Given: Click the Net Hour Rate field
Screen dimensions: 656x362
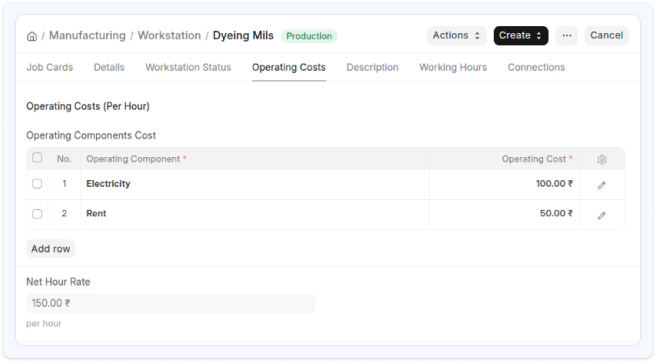Looking at the screenshot, I should (x=171, y=303).
